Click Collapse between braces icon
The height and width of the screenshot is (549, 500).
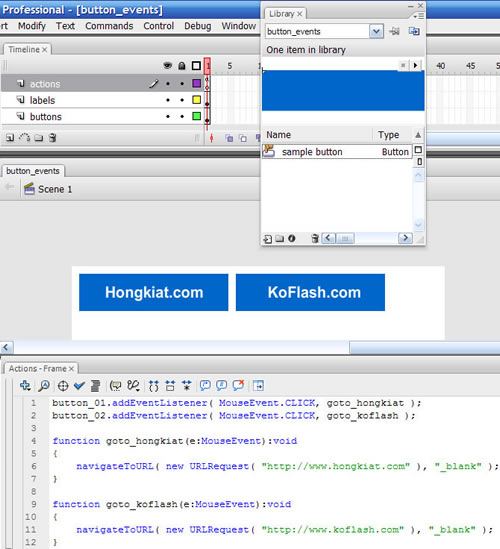[154, 386]
